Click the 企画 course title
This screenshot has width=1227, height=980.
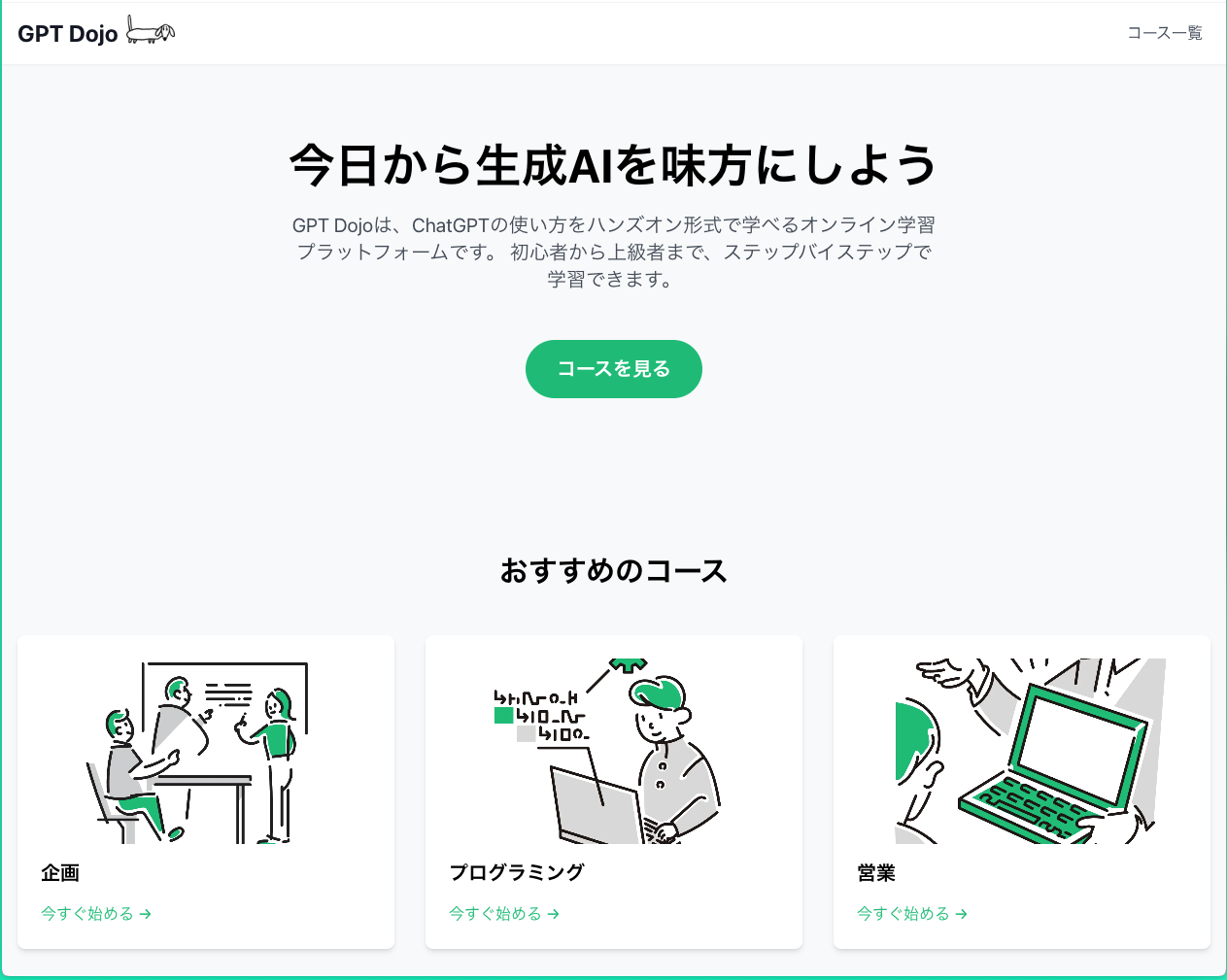(60, 873)
